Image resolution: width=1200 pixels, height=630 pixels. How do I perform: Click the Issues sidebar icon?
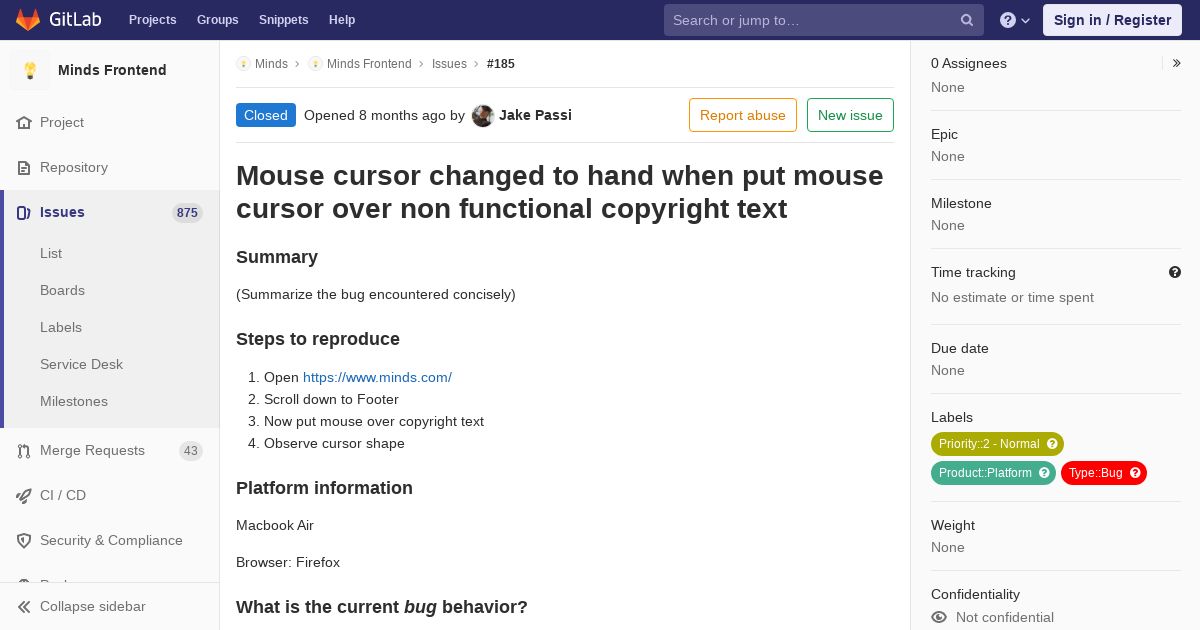(24, 212)
